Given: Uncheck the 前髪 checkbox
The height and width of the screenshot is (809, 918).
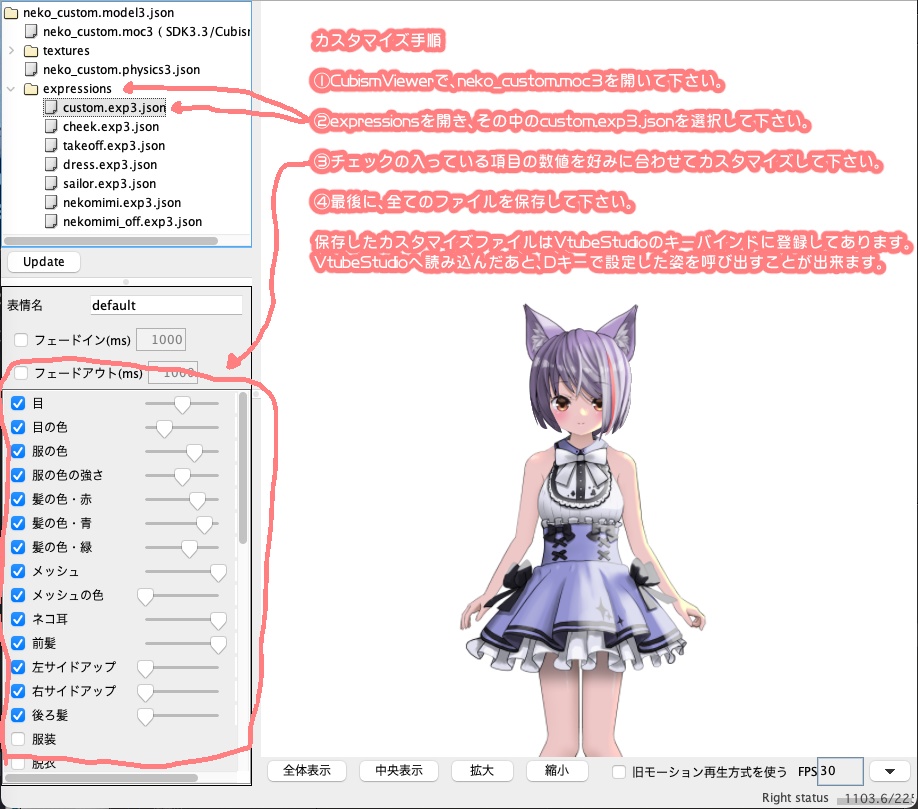Looking at the screenshot, I should (x=18, y=643).
